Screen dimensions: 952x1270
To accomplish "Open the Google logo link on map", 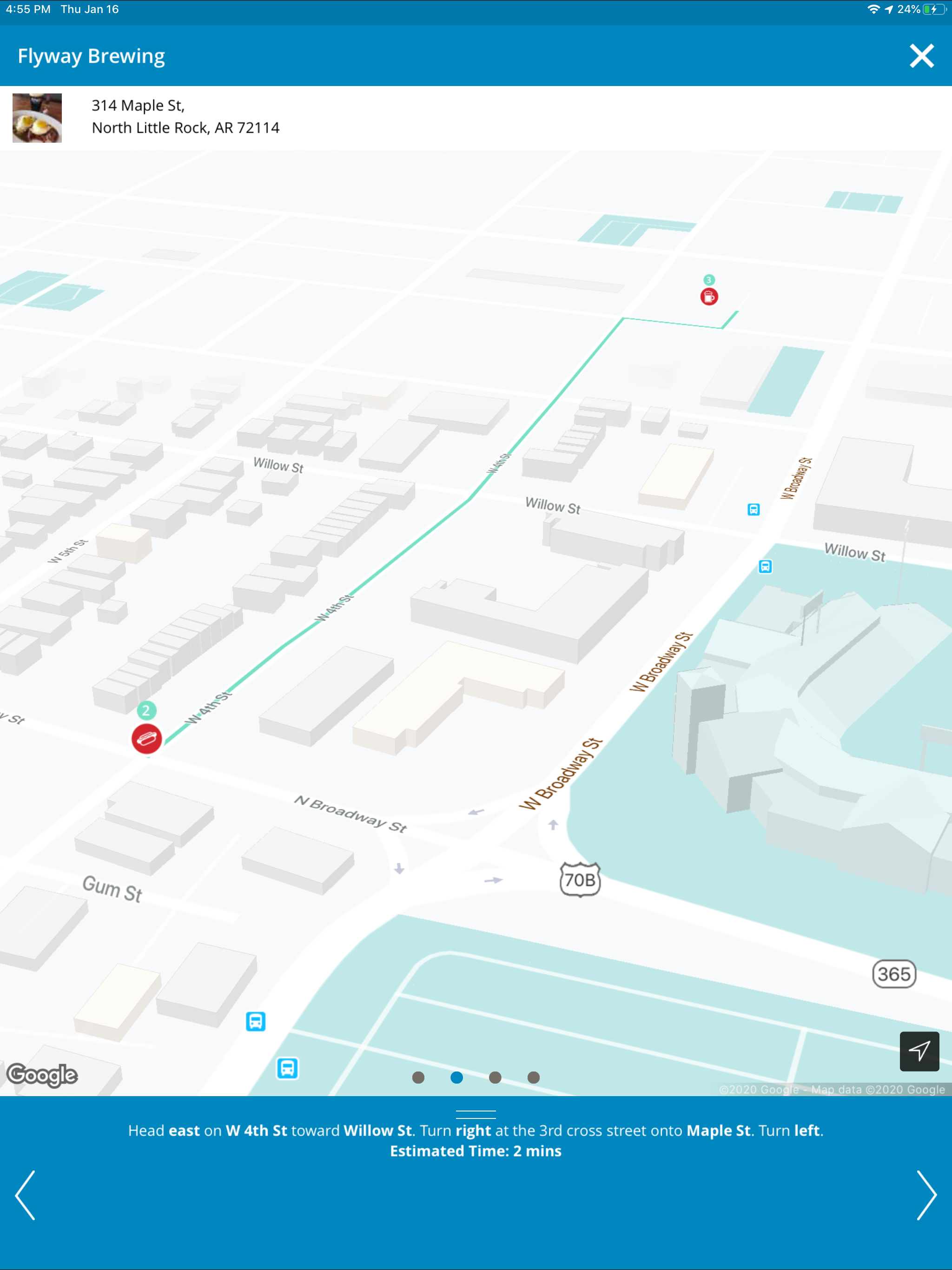I will tap(42, 1075).
